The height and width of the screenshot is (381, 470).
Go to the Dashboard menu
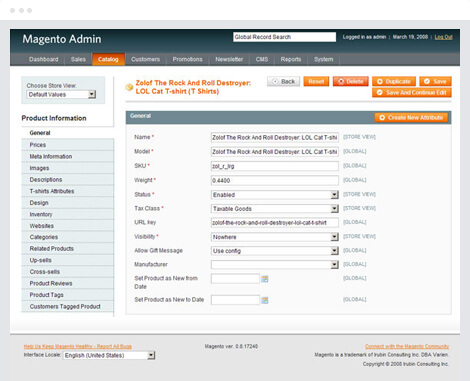(x=44, y=59)
